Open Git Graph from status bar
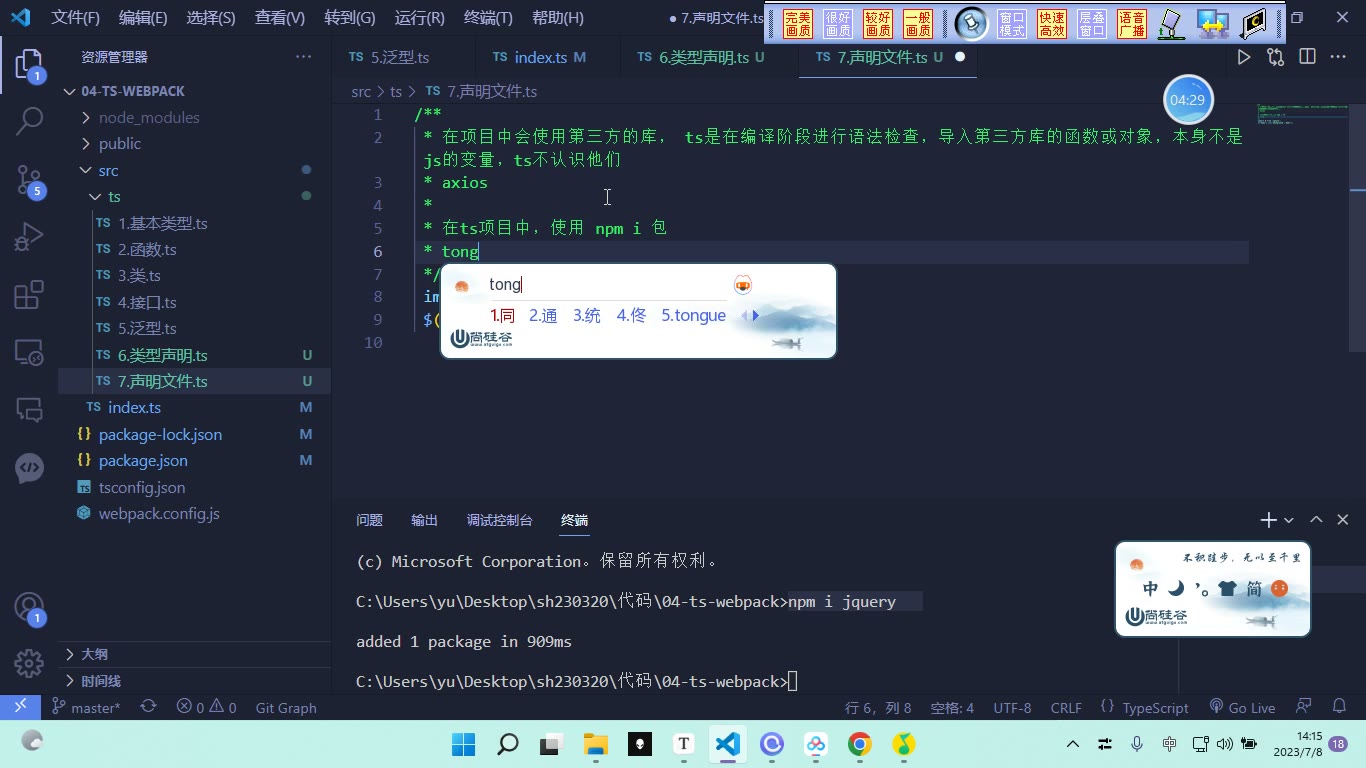Viewport: 1366px width, 768px height. [286, 707]
